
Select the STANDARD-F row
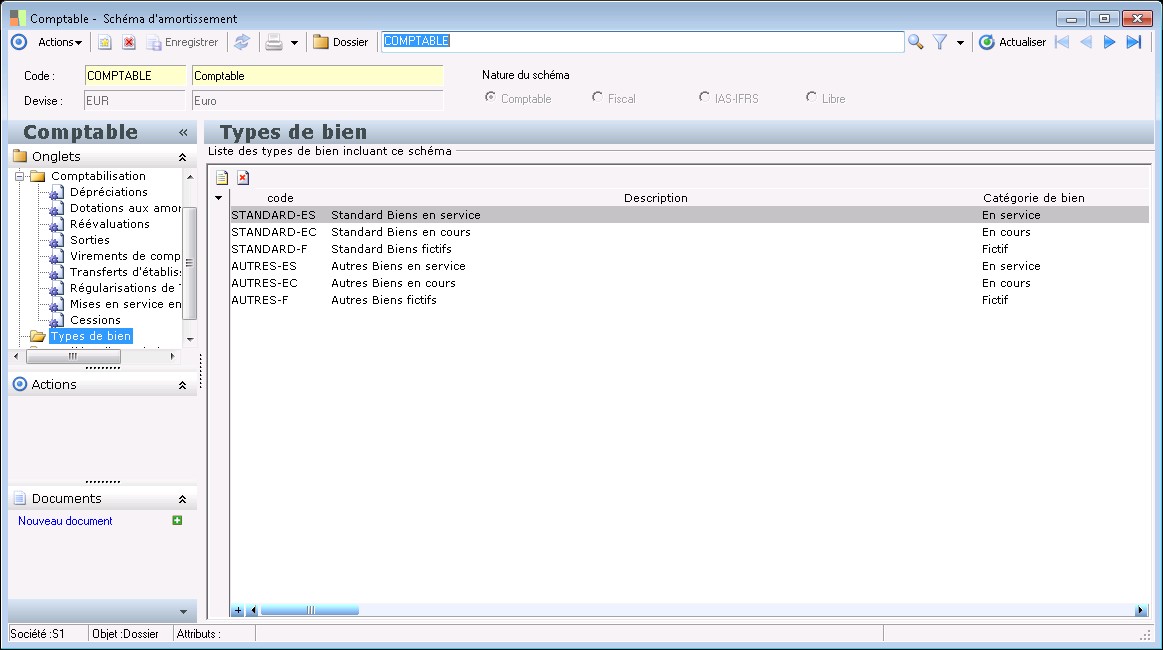click(689, 249)
